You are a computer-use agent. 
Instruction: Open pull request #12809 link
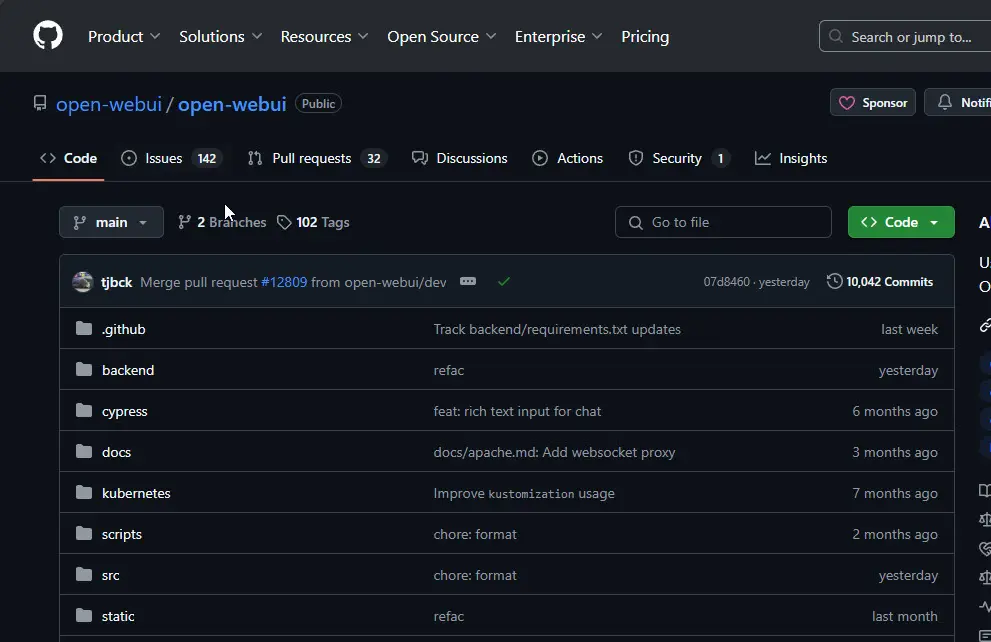284,282
